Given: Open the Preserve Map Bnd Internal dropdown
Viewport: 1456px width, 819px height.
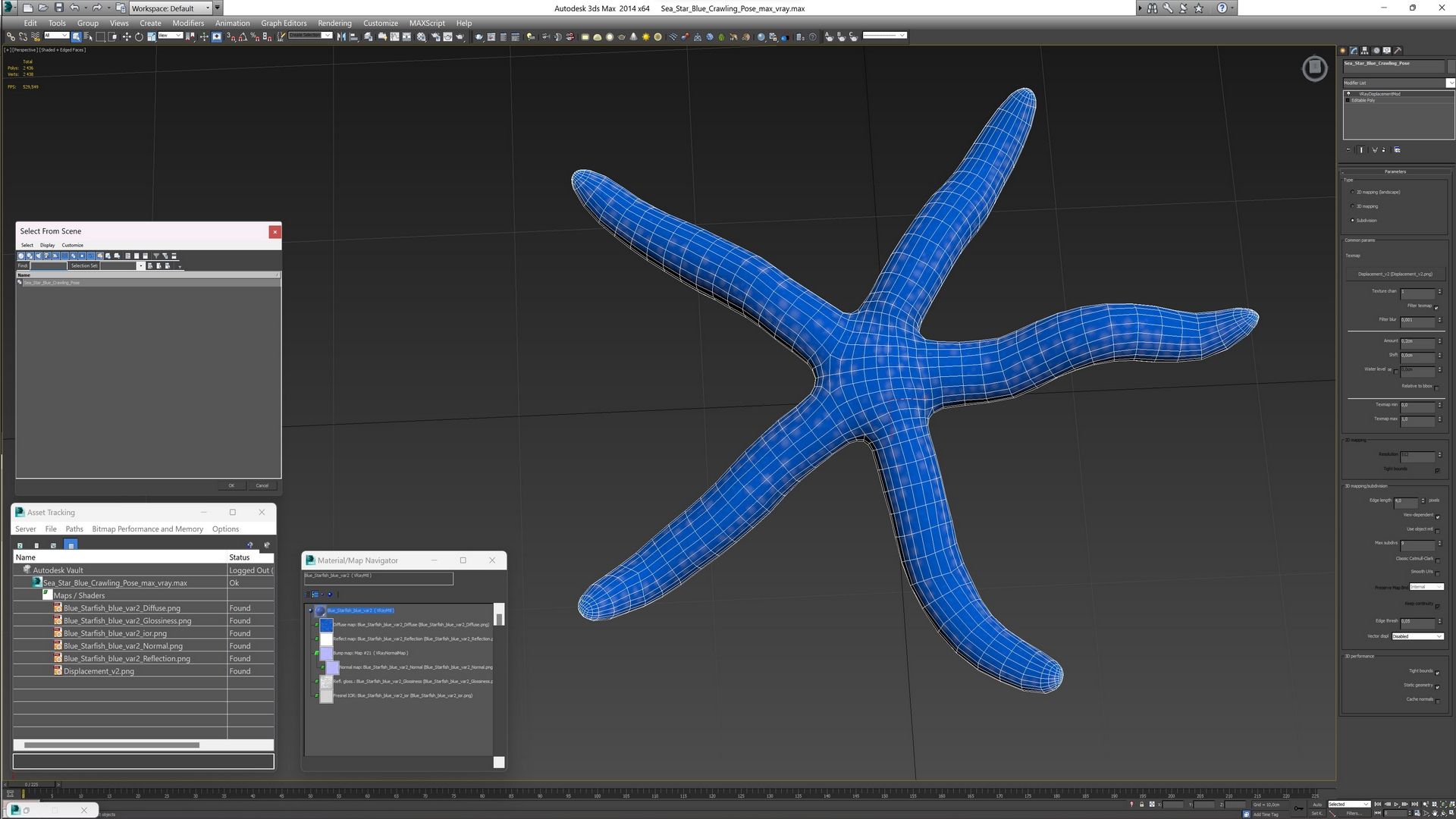Looking at the screenshot, I should point(1426,586).
